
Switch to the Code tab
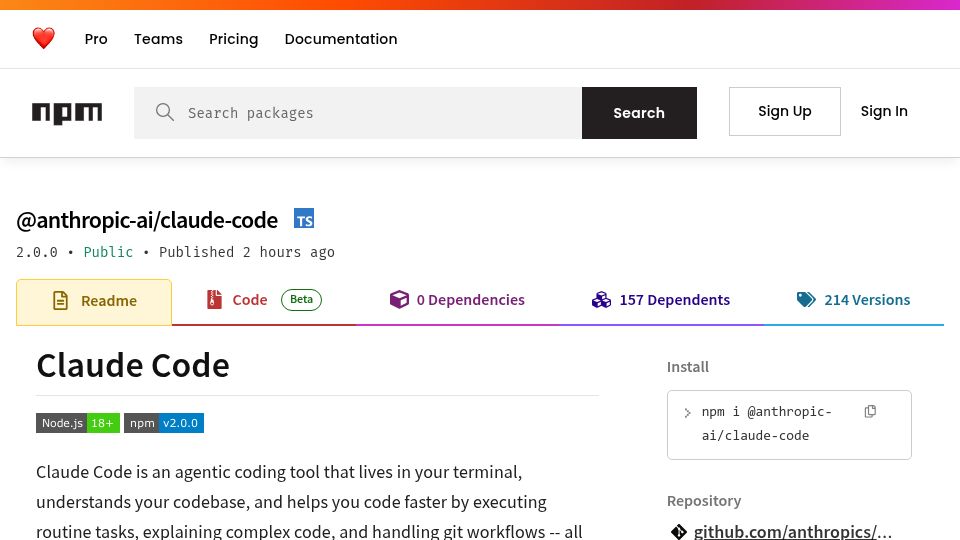click(264, 300)
